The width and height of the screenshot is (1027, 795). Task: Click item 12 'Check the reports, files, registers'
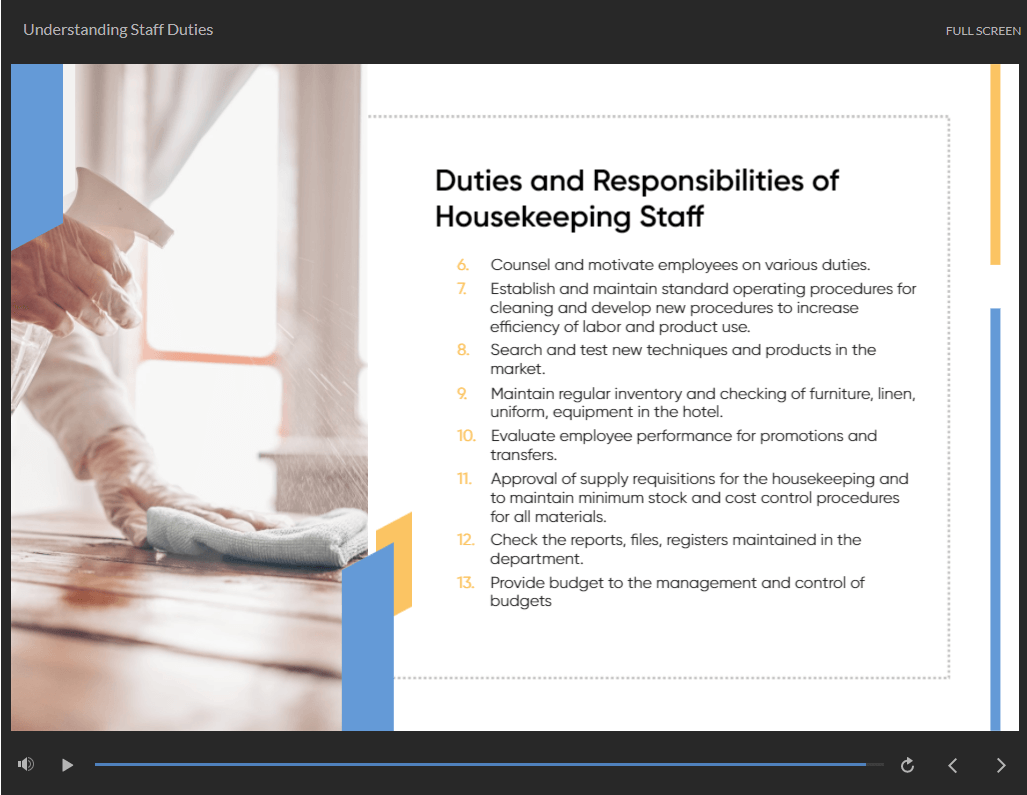[x=675, y=549]
